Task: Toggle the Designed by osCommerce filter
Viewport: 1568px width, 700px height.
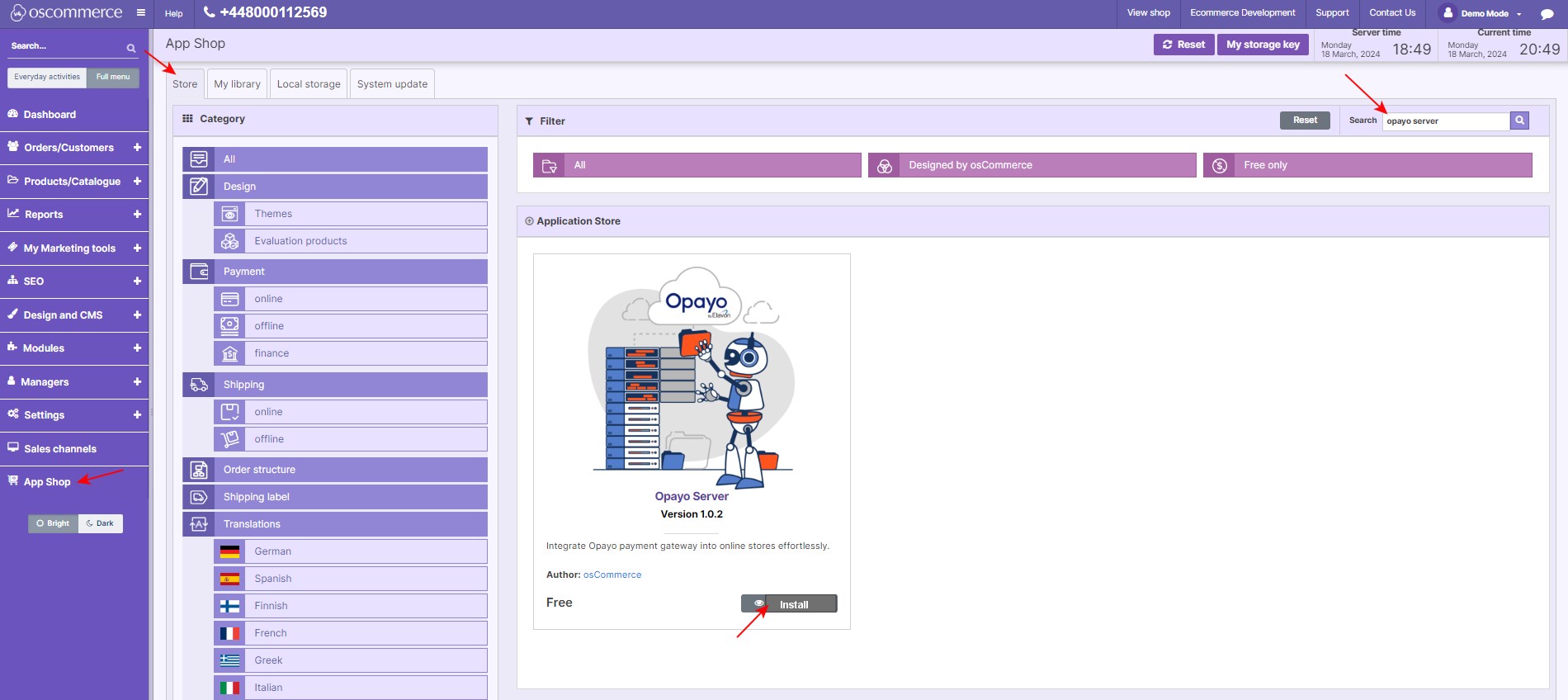Action: (x=1032, y=165)
